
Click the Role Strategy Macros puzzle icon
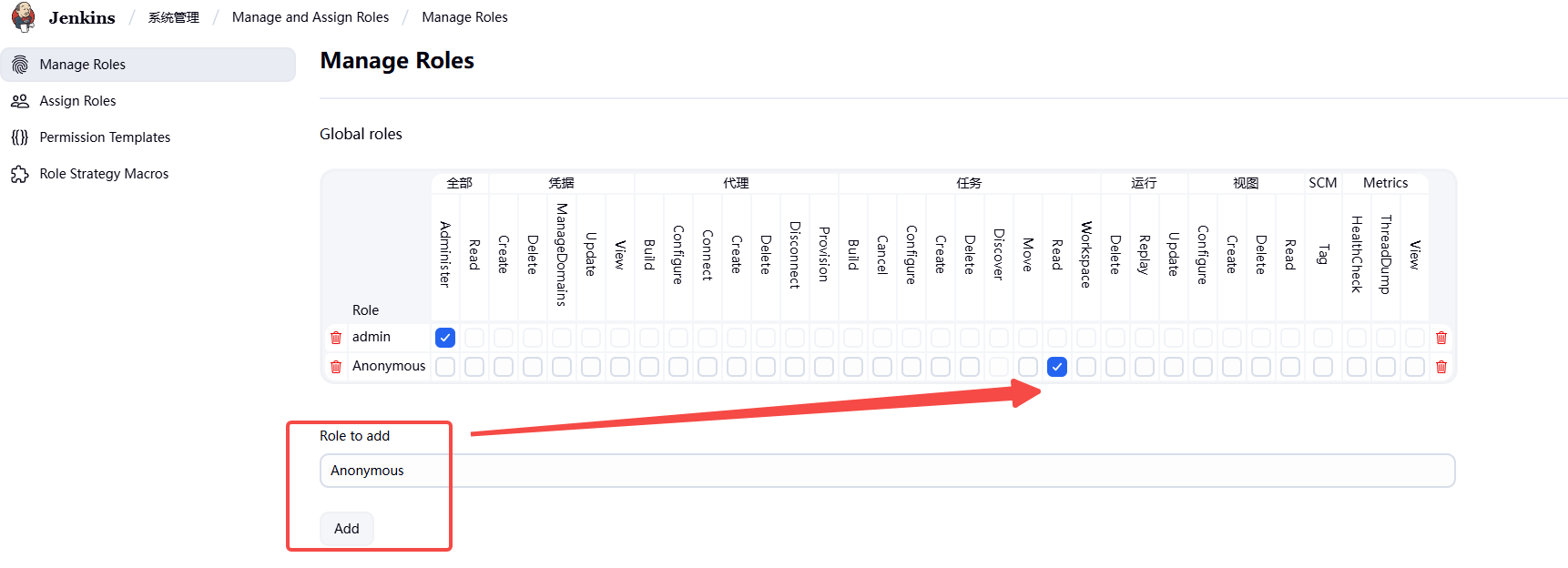(x=20, y=174)
